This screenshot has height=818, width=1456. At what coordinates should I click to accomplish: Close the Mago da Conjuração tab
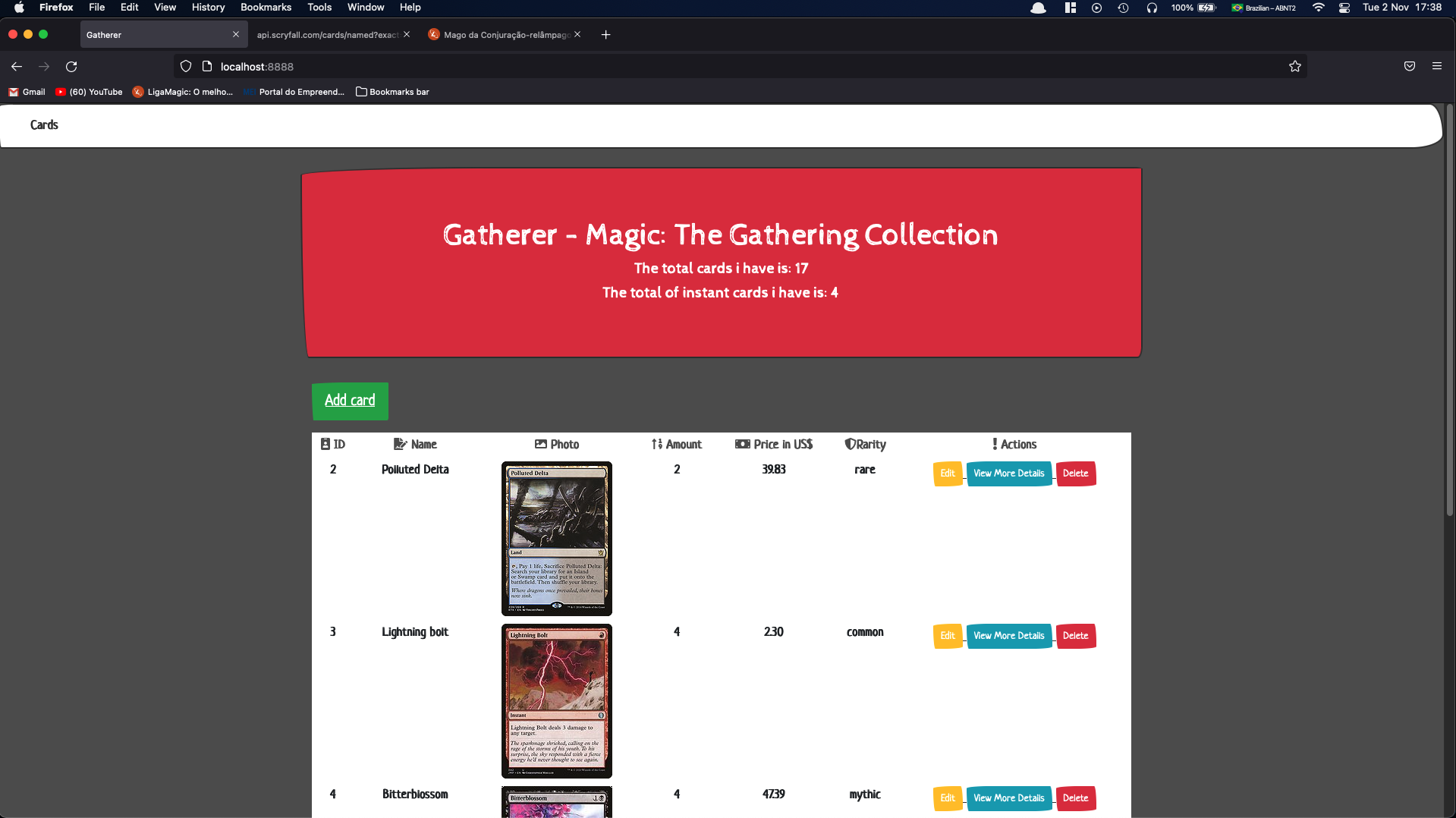point(577,35)
